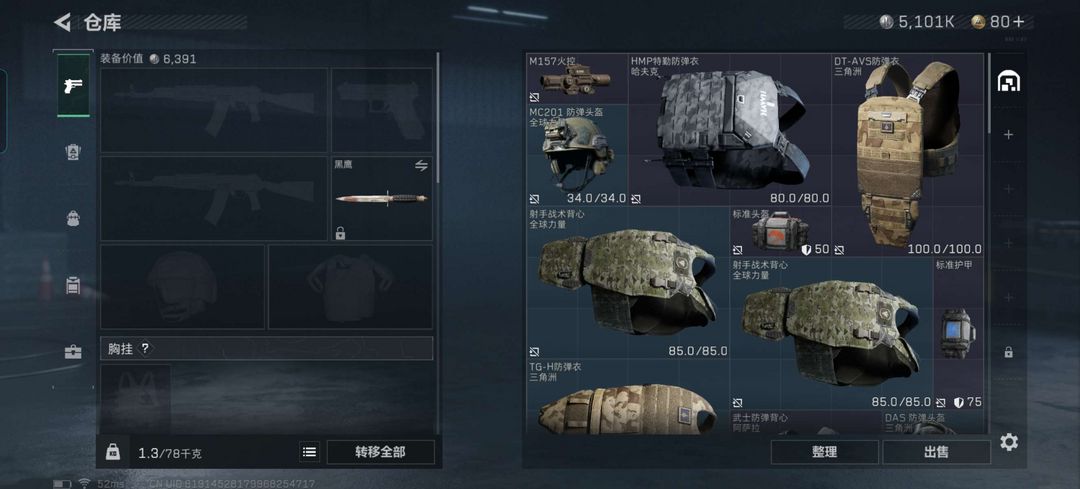Swap melee weapon using arrows icon
This screenshot has height=489, width=1080.
421,165
